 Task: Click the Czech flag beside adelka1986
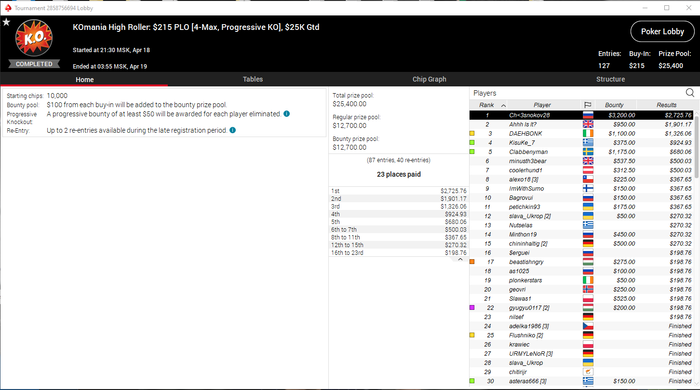click(x=588, y=326)
